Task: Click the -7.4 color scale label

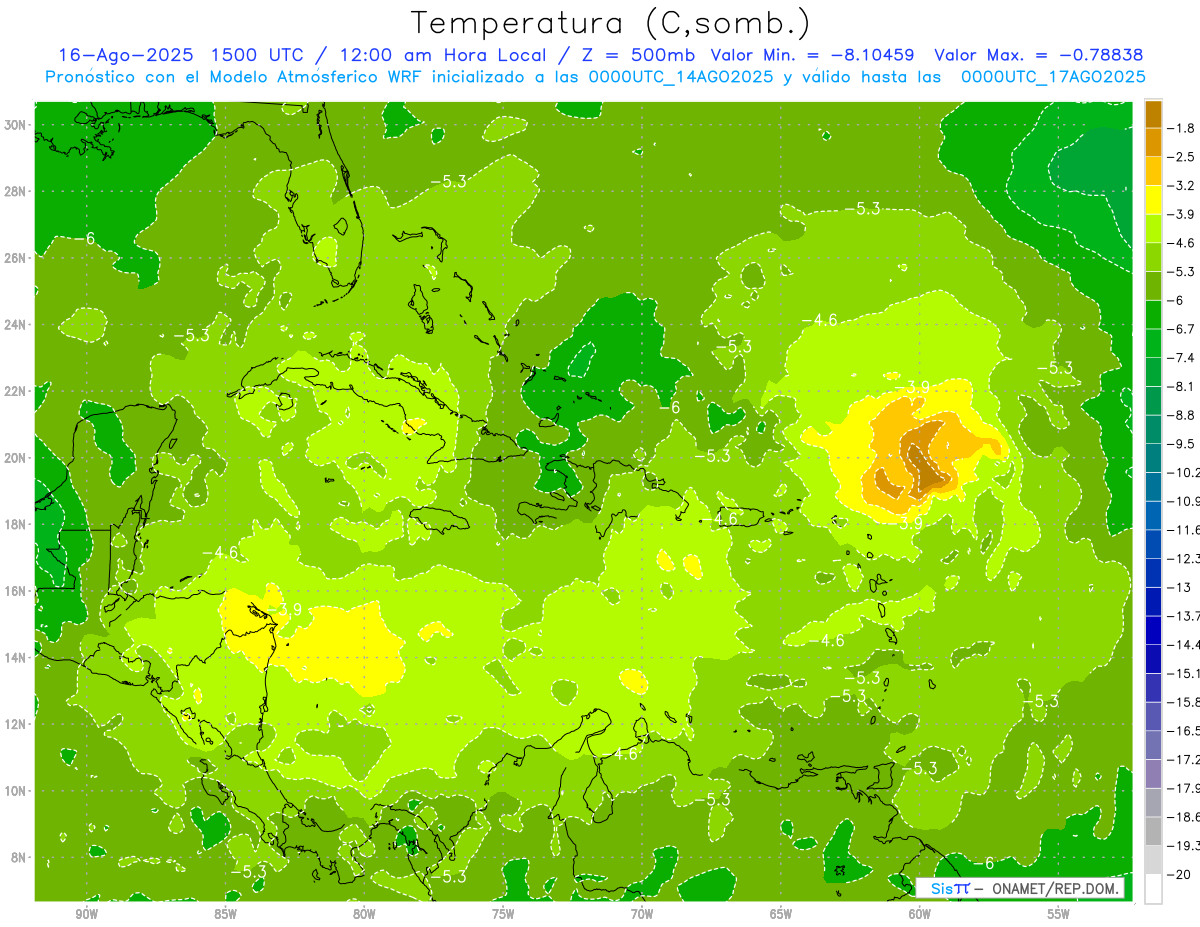Action: tap(1181, 357)
